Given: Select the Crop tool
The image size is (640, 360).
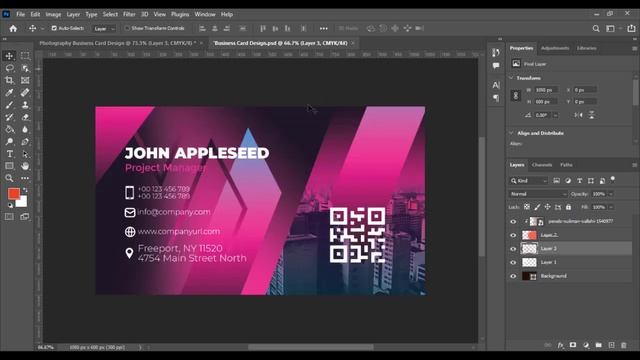Looking at the screenshot, I should tap(9, 80).
